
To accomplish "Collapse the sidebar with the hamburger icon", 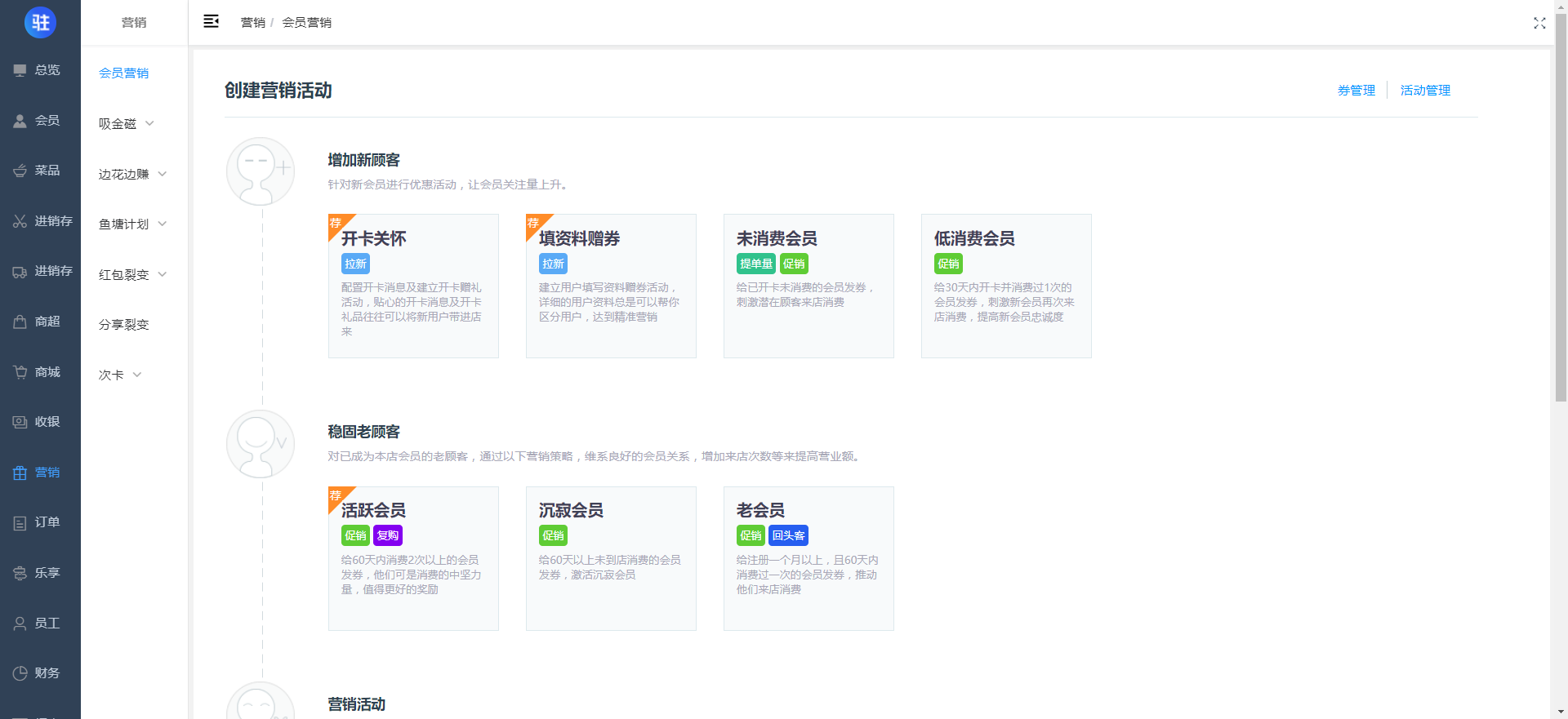I will click(211, 21).
